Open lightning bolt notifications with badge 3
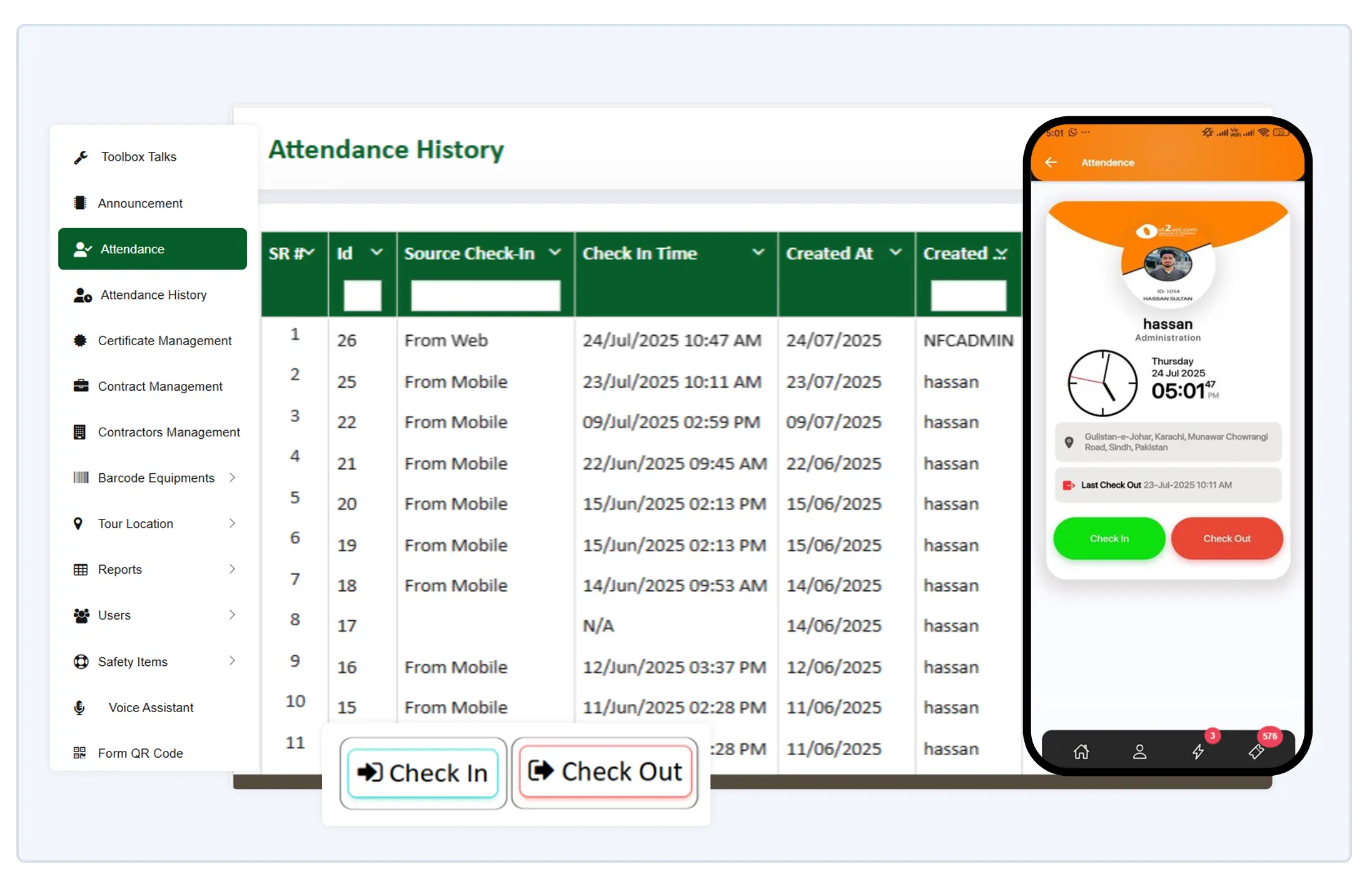This screenshot has width=1372, height=894. (1198, 751)
